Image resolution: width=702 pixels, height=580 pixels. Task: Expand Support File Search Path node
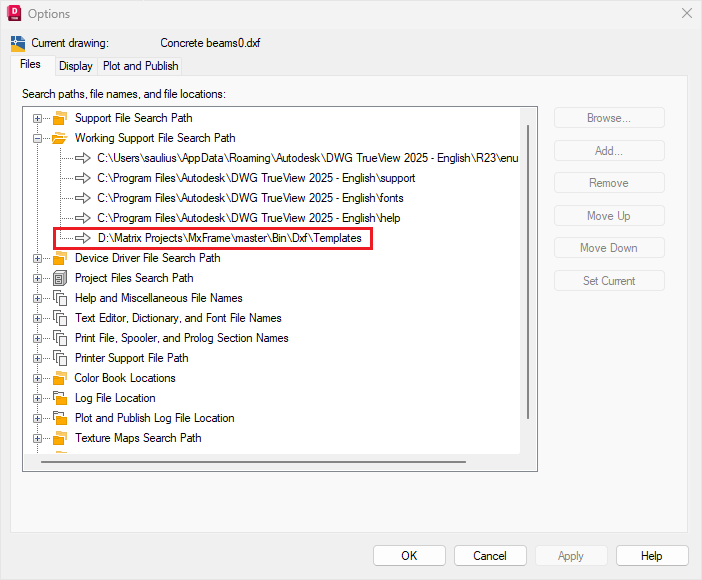(37, 119)
